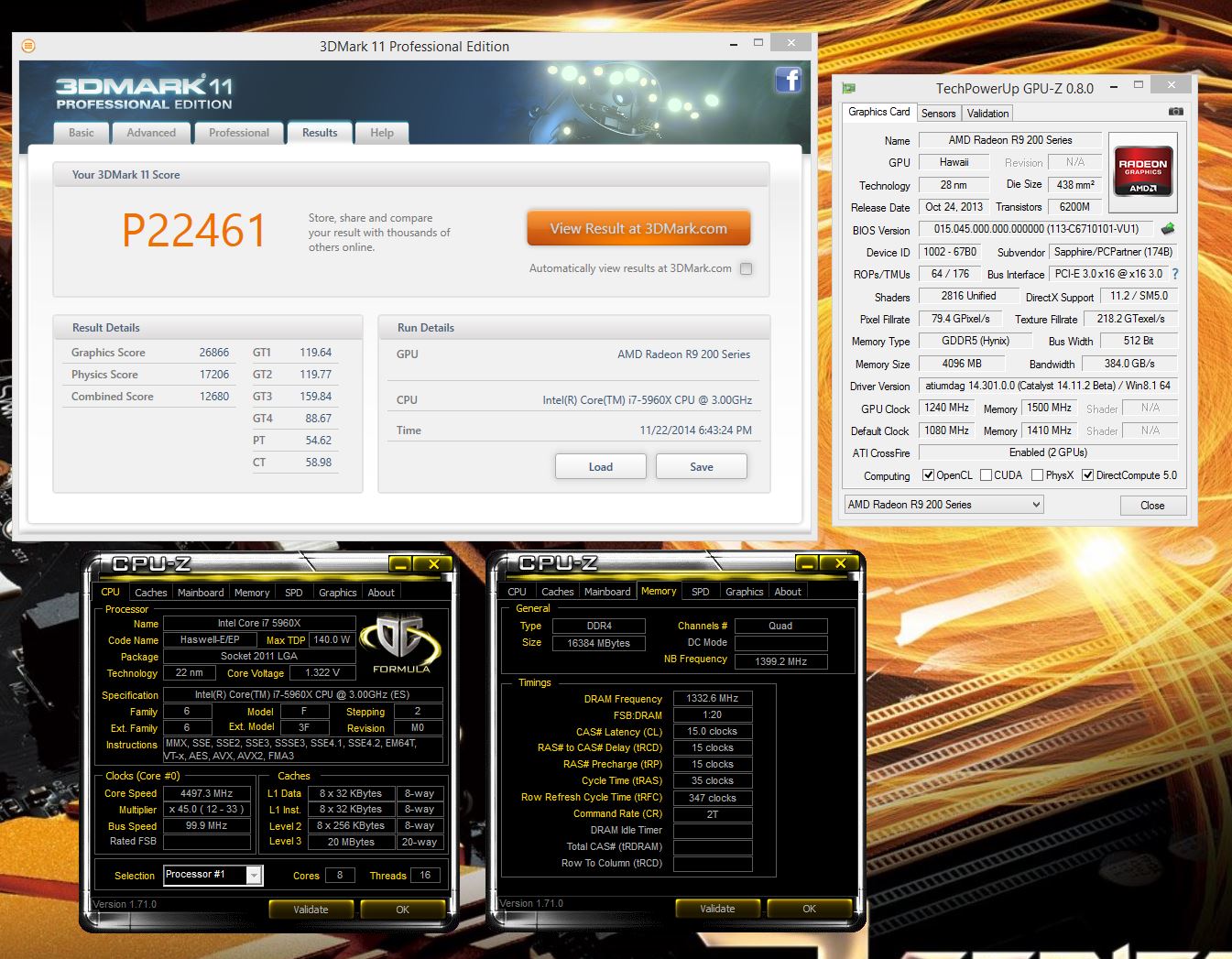The width and height of the screenshot is (1232, 959).
Task: Switch to CPU tab in right CPU-Z window
Action: tap(518, 592)
